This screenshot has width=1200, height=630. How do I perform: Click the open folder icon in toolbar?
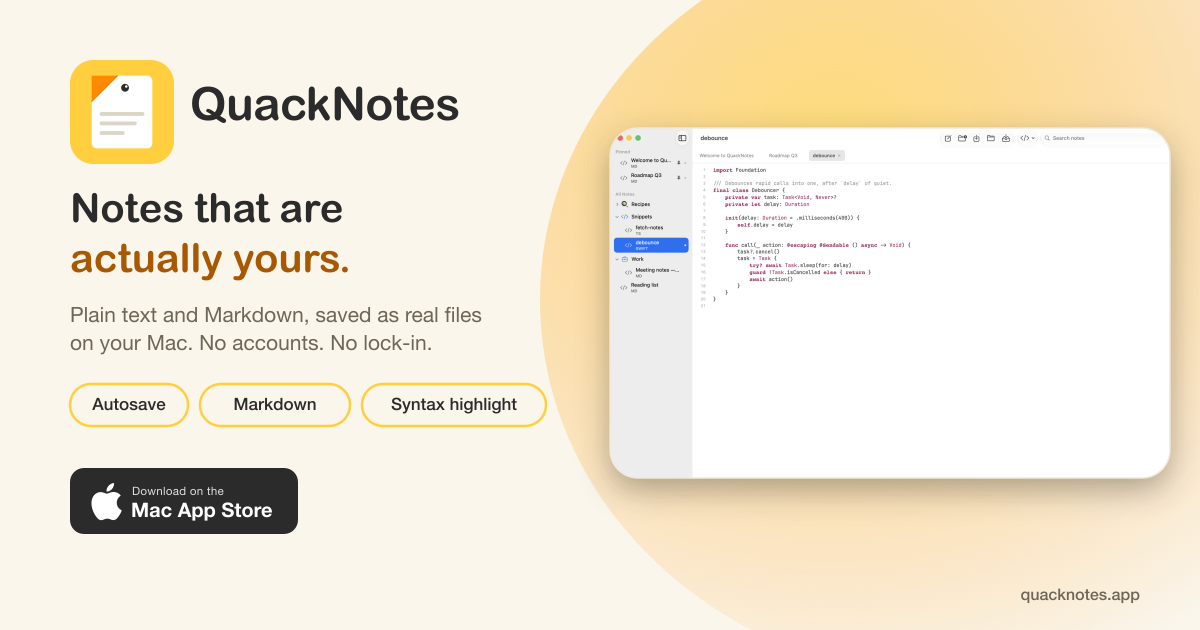pos(991,138)
